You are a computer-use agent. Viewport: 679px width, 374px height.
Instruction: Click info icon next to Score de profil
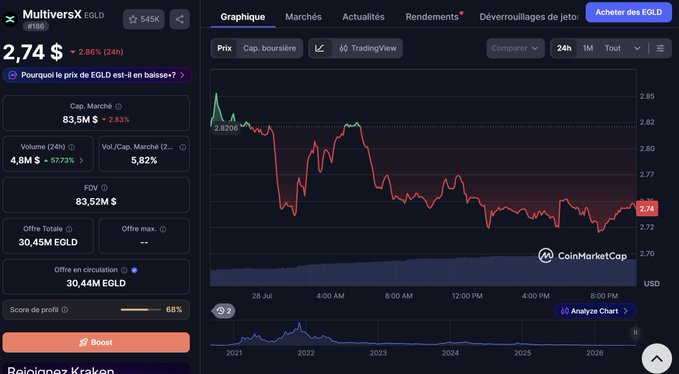pyautogui.click(x=65, y=310)
